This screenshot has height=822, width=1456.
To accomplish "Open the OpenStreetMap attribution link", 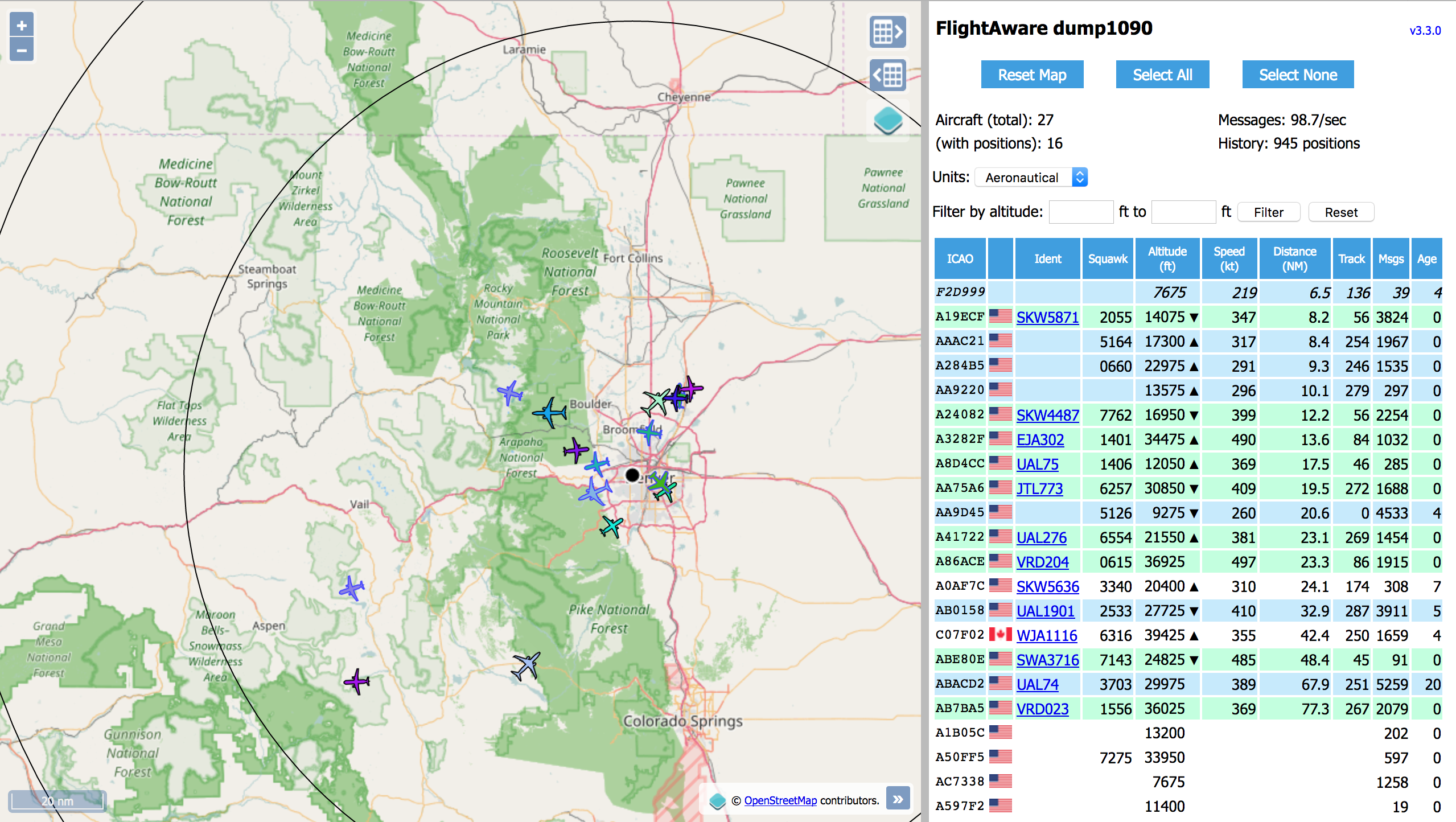I will pos(780,800).
